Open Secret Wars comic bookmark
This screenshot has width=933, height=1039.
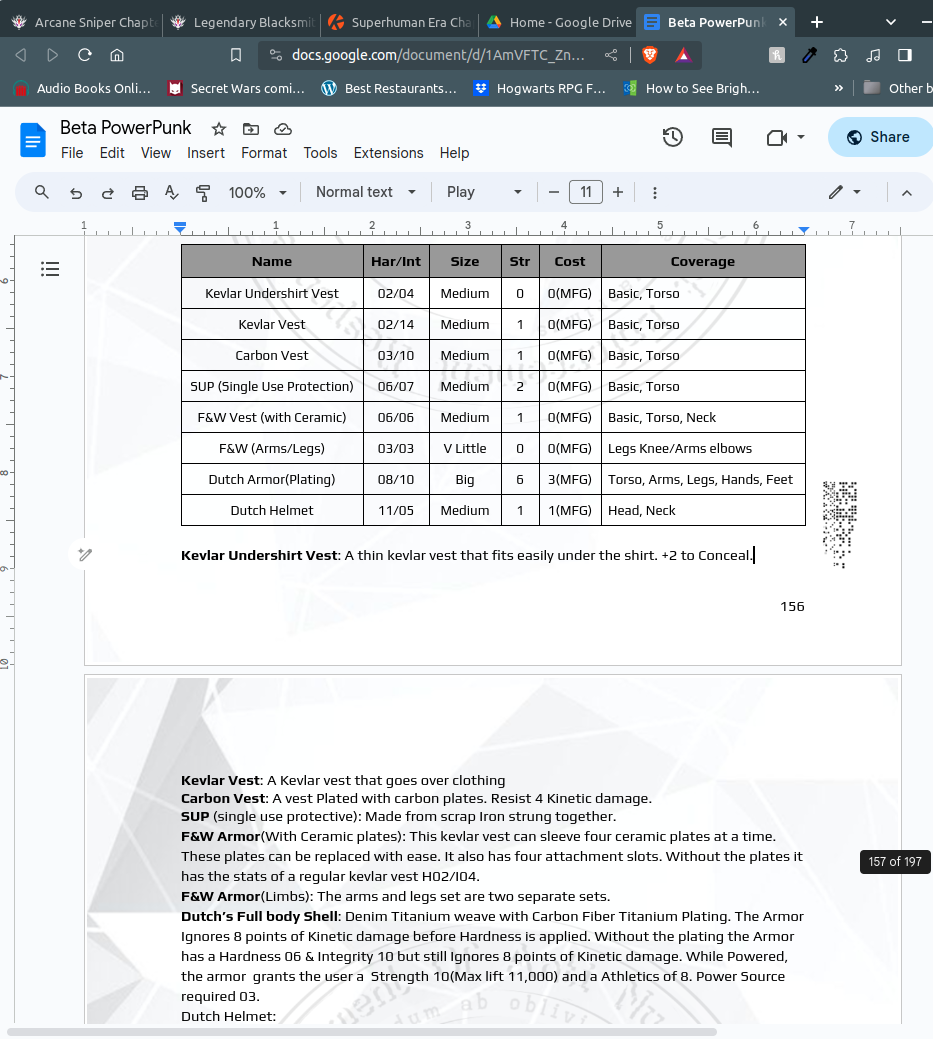(x=236, y=88)
